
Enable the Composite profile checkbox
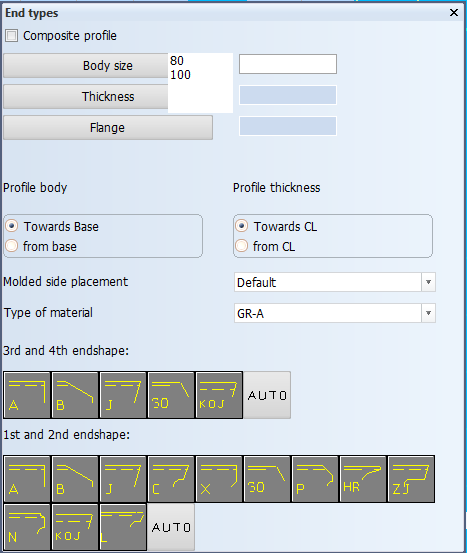(11, 36)
